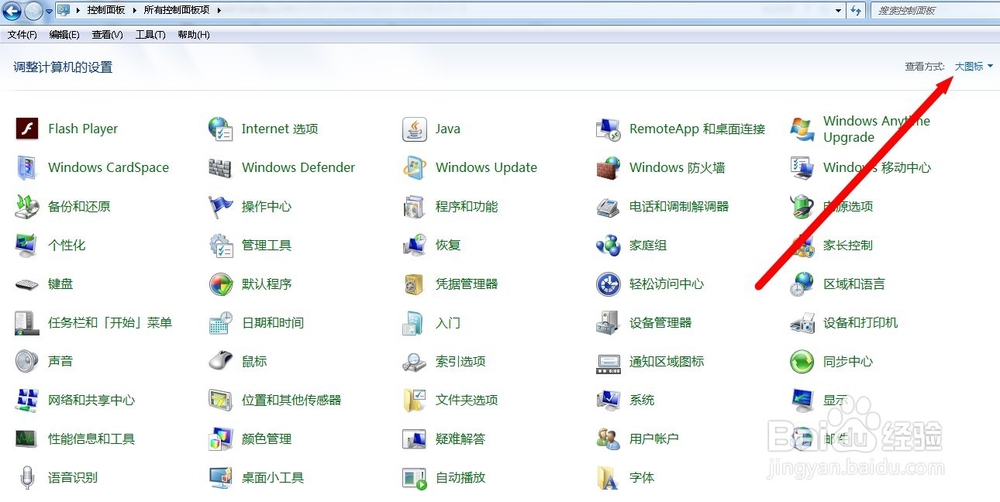Refresh the address bar
This screenshot has height=502, width=1000.
pos(856,11)
